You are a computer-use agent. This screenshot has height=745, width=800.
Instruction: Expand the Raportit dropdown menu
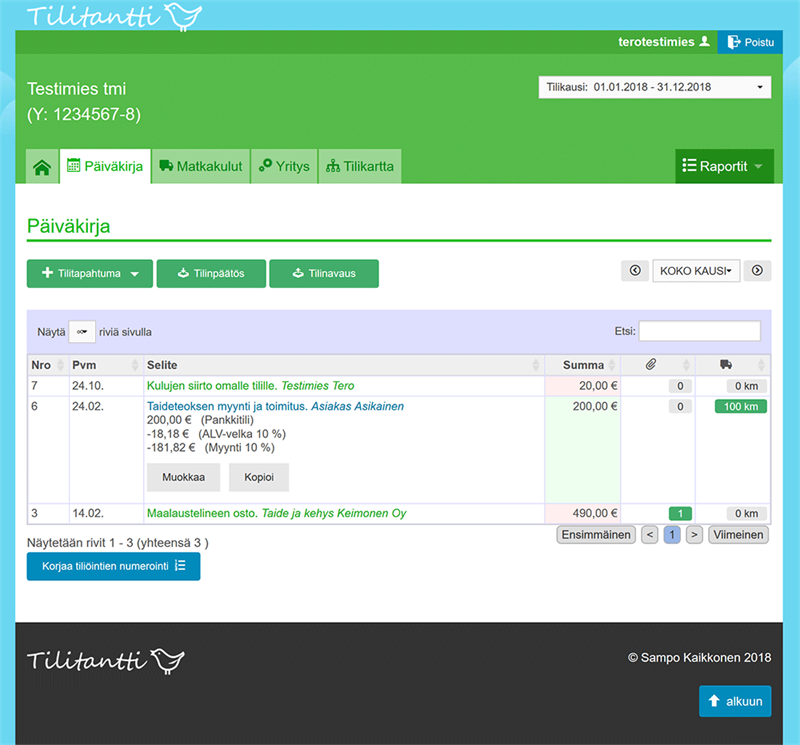[x=724, y=167]
